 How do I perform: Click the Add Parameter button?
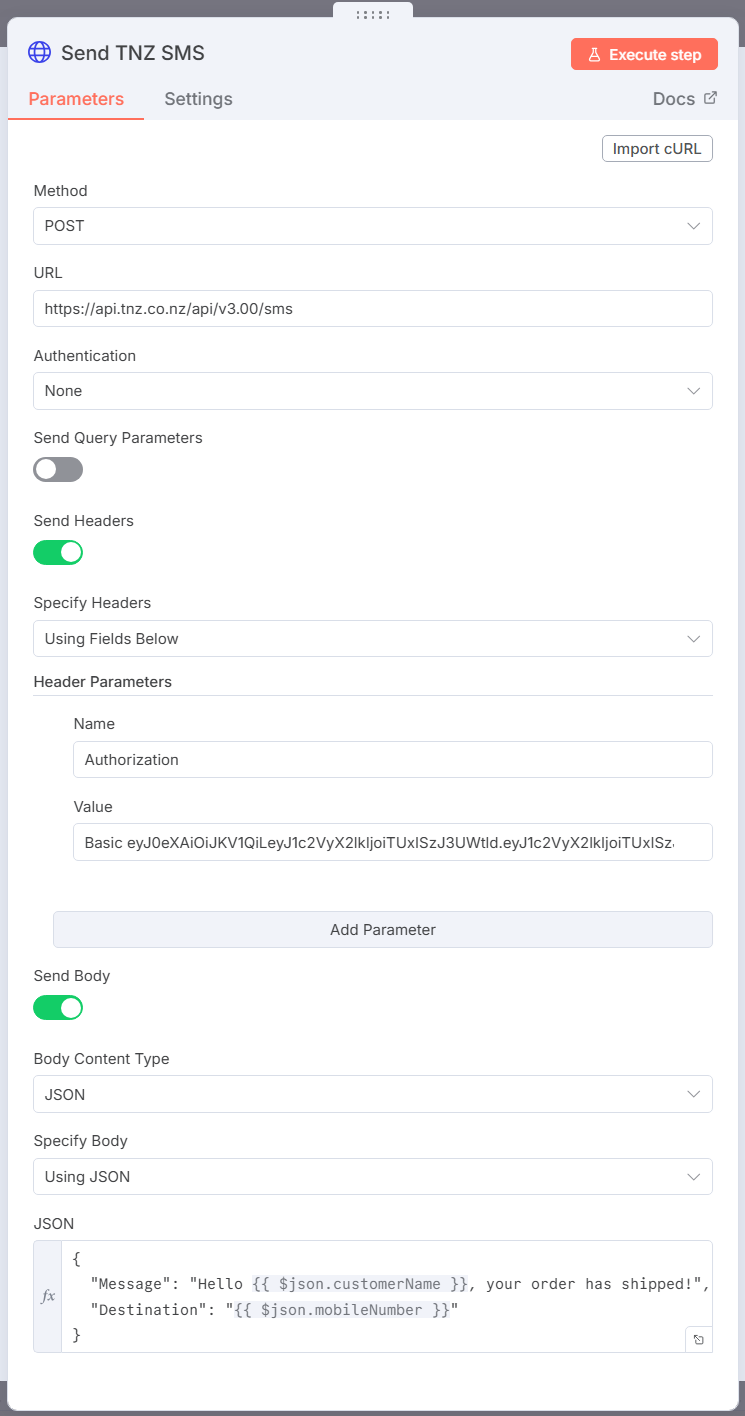[x=382, y=929]
